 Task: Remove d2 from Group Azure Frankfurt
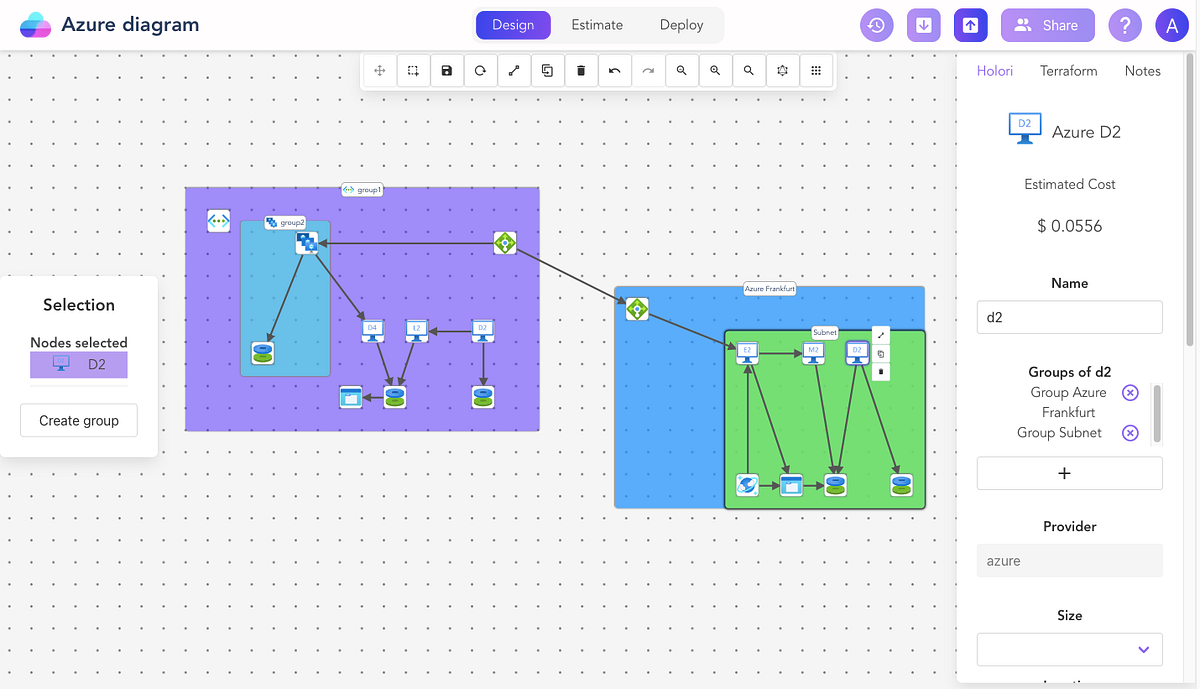(1130, 392)
